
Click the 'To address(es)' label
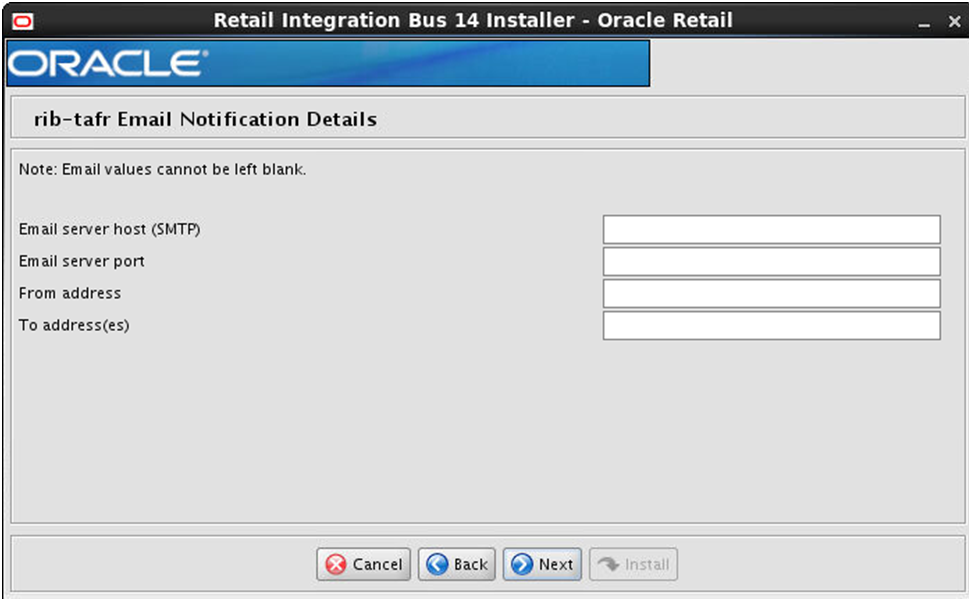coord(74,326)
